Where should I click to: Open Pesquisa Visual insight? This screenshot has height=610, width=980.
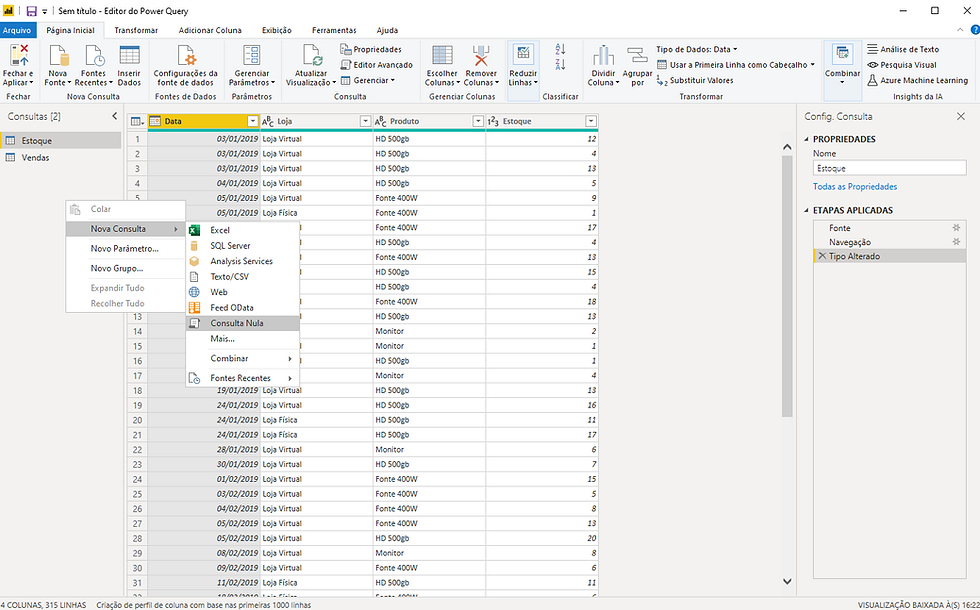pyautogui.click(x=902, y=65)
